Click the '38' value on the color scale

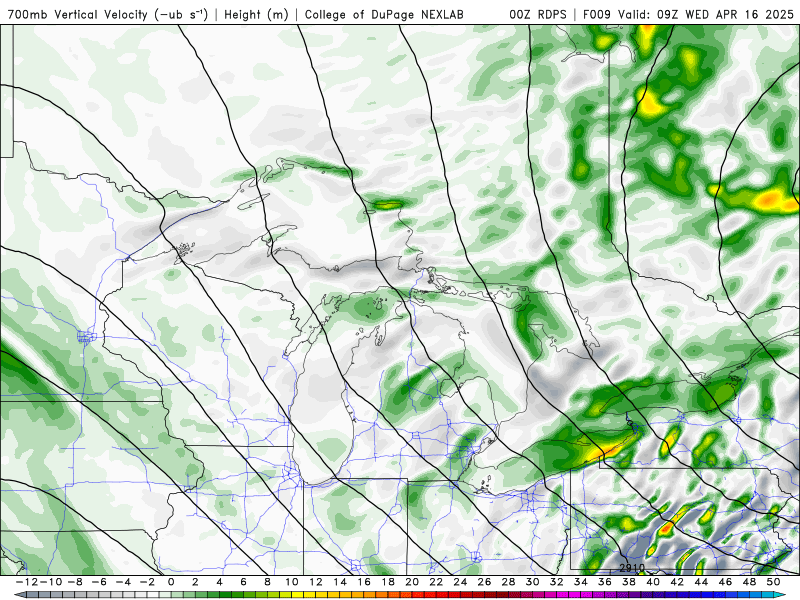point(629,582)
